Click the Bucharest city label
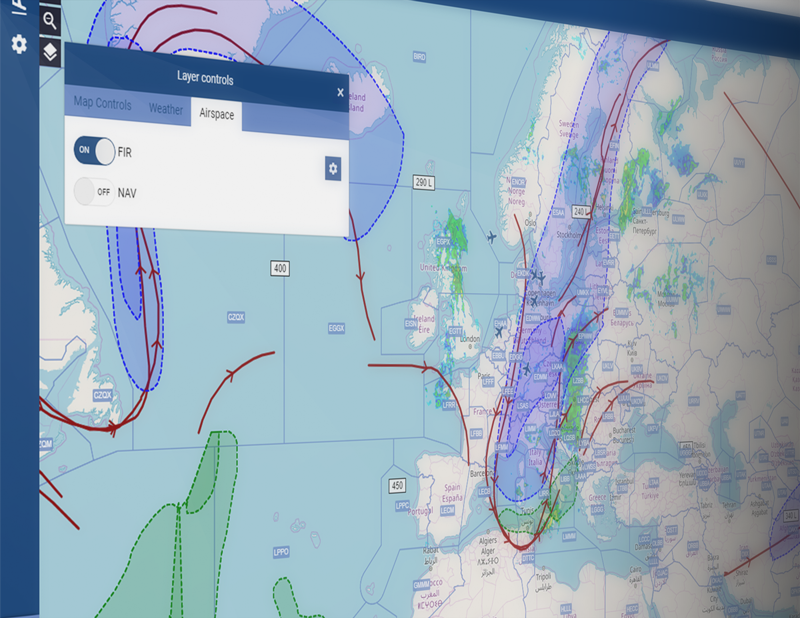The width and height of the screenshot is (800, 618). [623, 430]
